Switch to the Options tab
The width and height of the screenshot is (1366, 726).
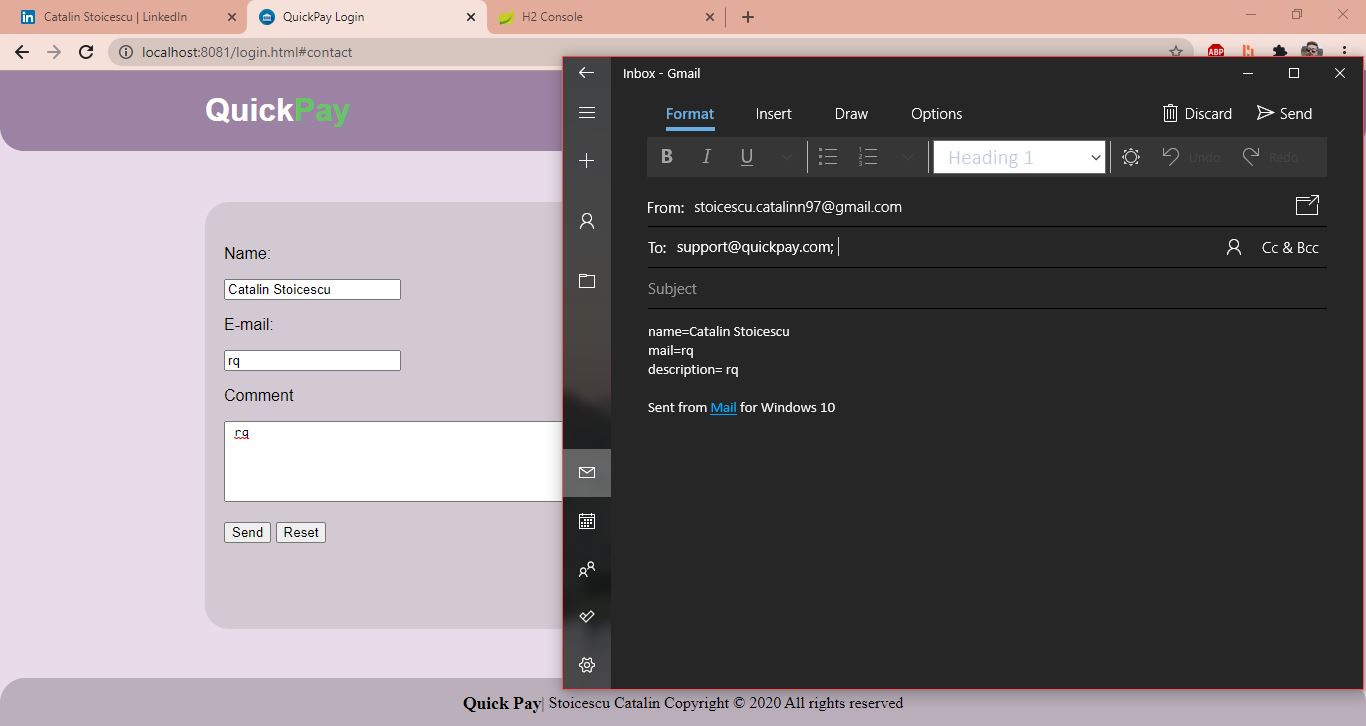point(936,114)
